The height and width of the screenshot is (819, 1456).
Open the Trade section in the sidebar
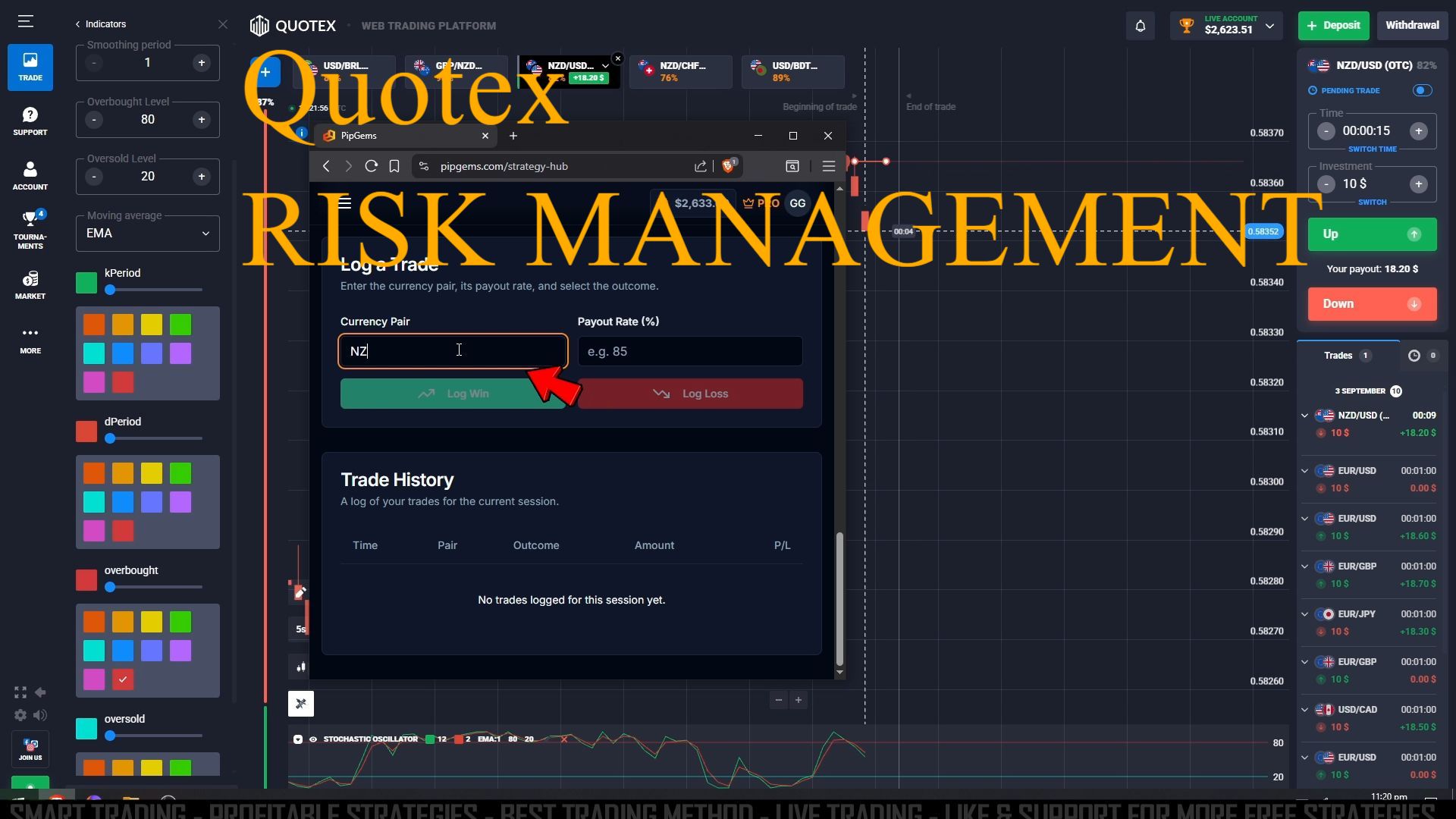click(x=30, y=67)
